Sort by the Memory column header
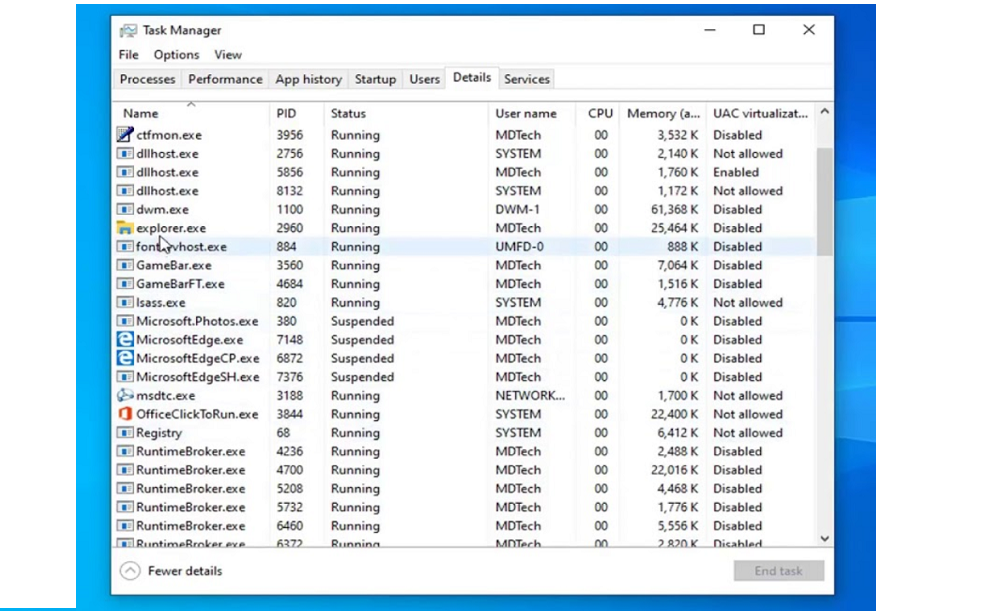The width and height of the screenshot is (995, 611). click(662, 113)
